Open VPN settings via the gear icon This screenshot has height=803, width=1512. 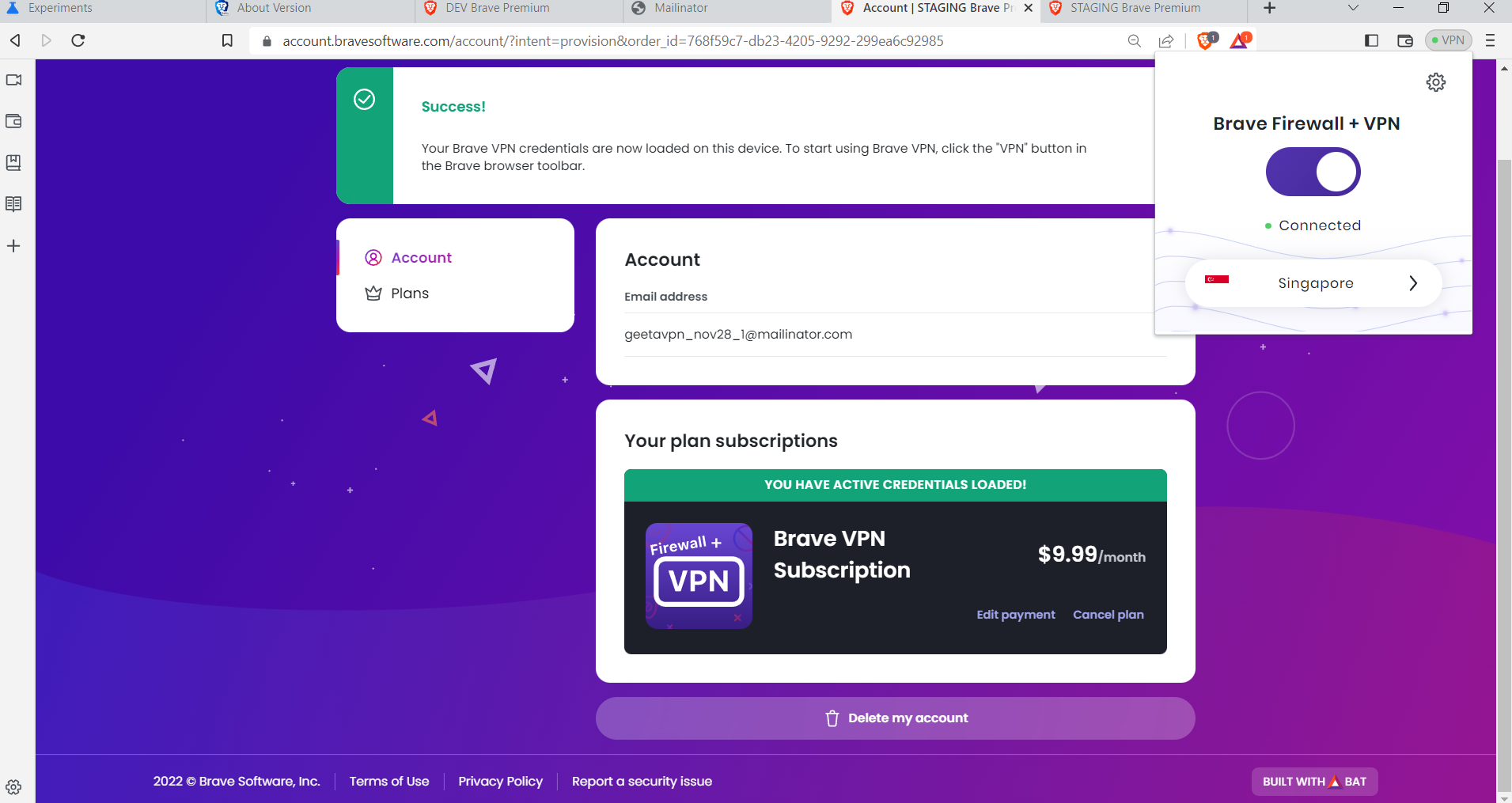[1437, 81]
